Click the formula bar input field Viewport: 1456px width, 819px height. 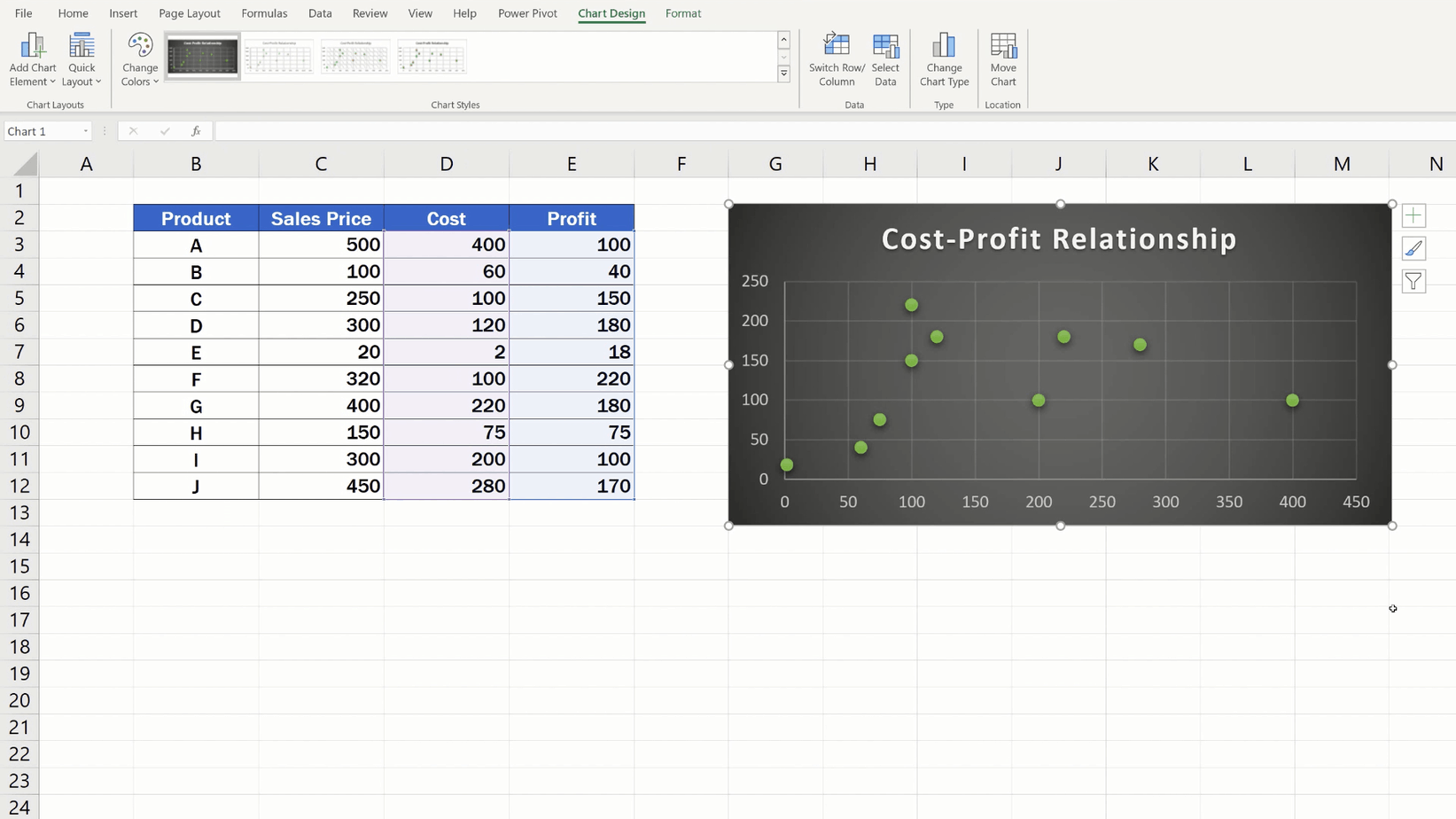798,131
